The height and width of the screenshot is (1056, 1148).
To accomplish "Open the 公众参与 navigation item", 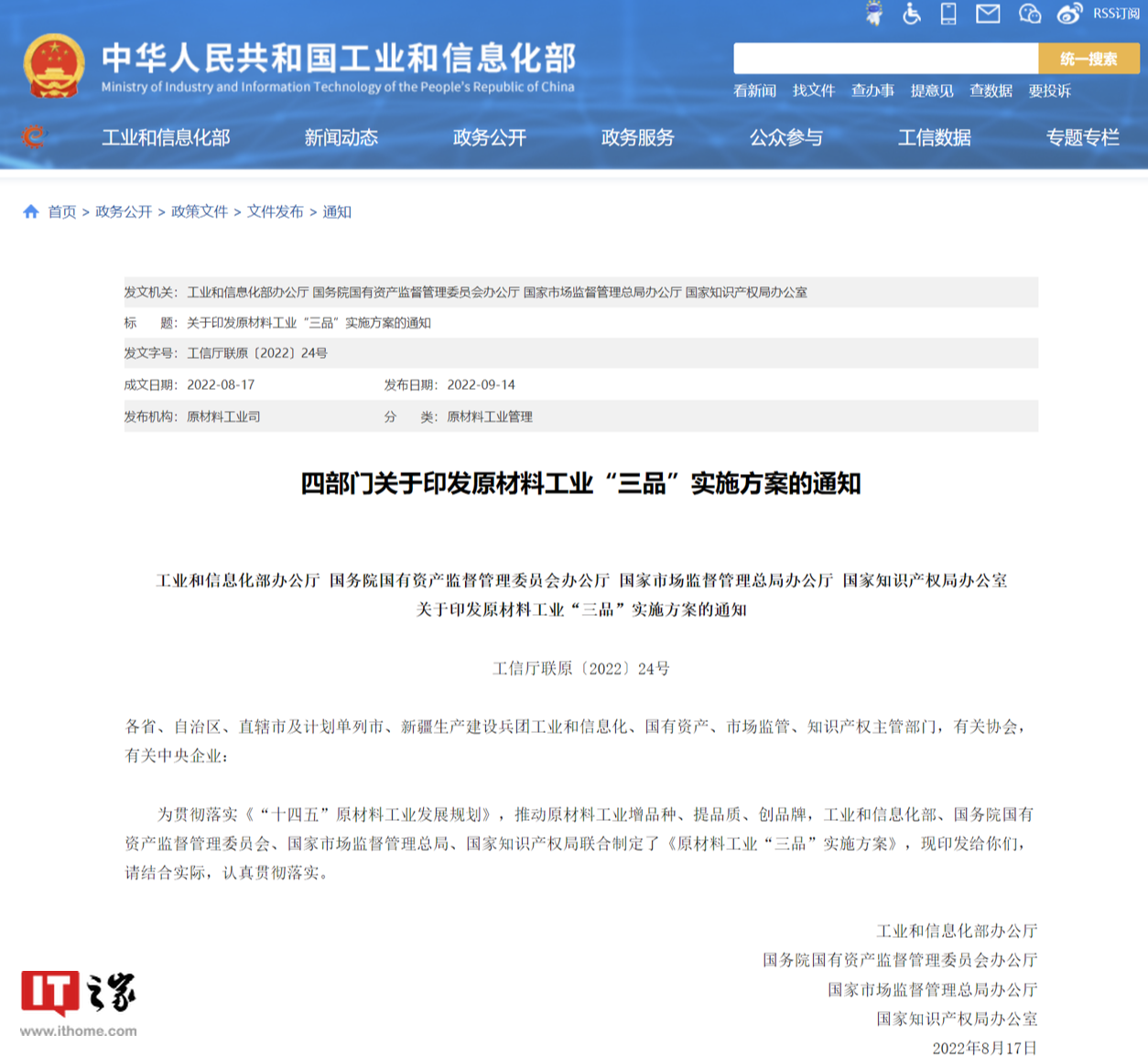I will pos(786,137).
